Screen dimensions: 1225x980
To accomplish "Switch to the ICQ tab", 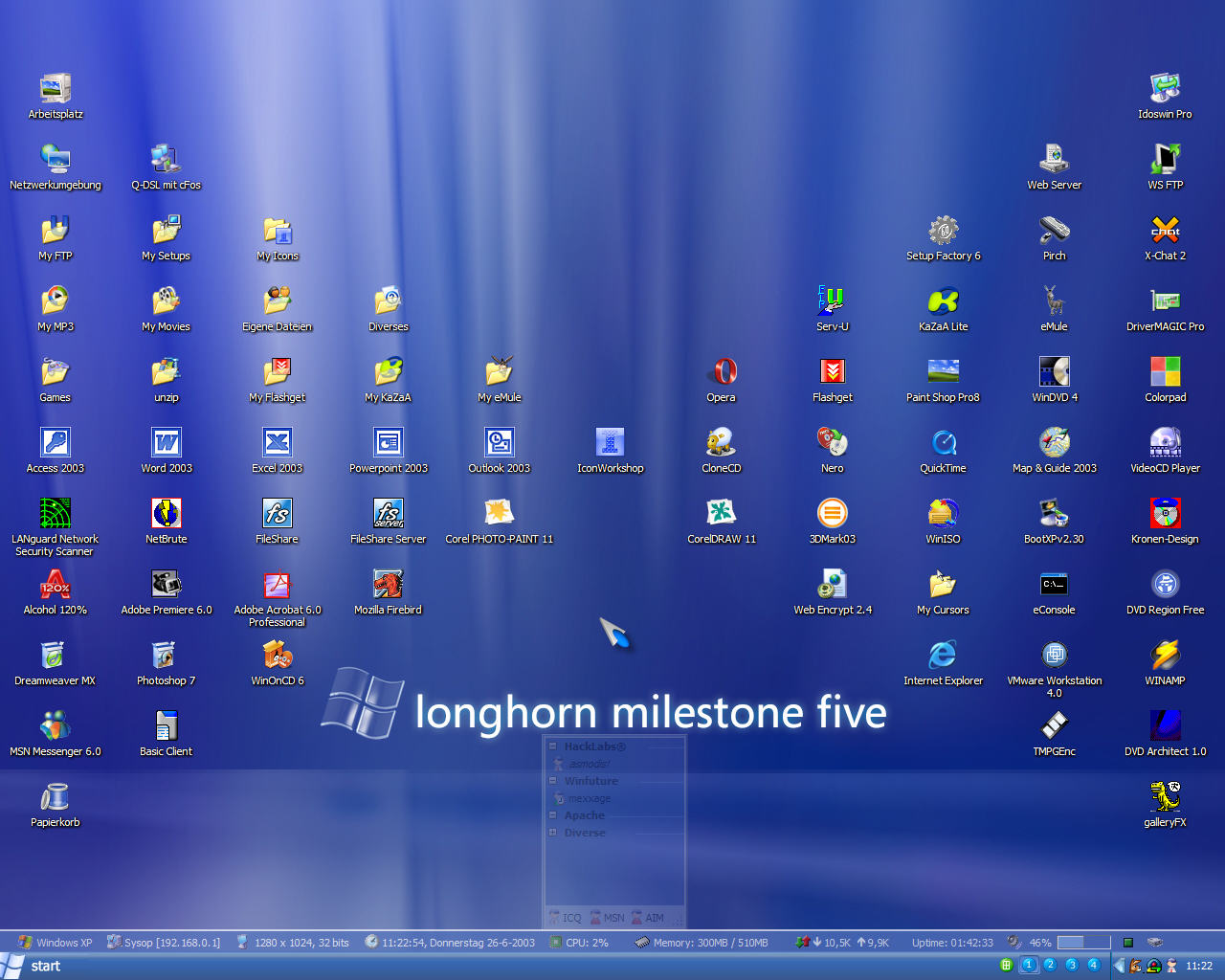I will (x=565, y=918).
